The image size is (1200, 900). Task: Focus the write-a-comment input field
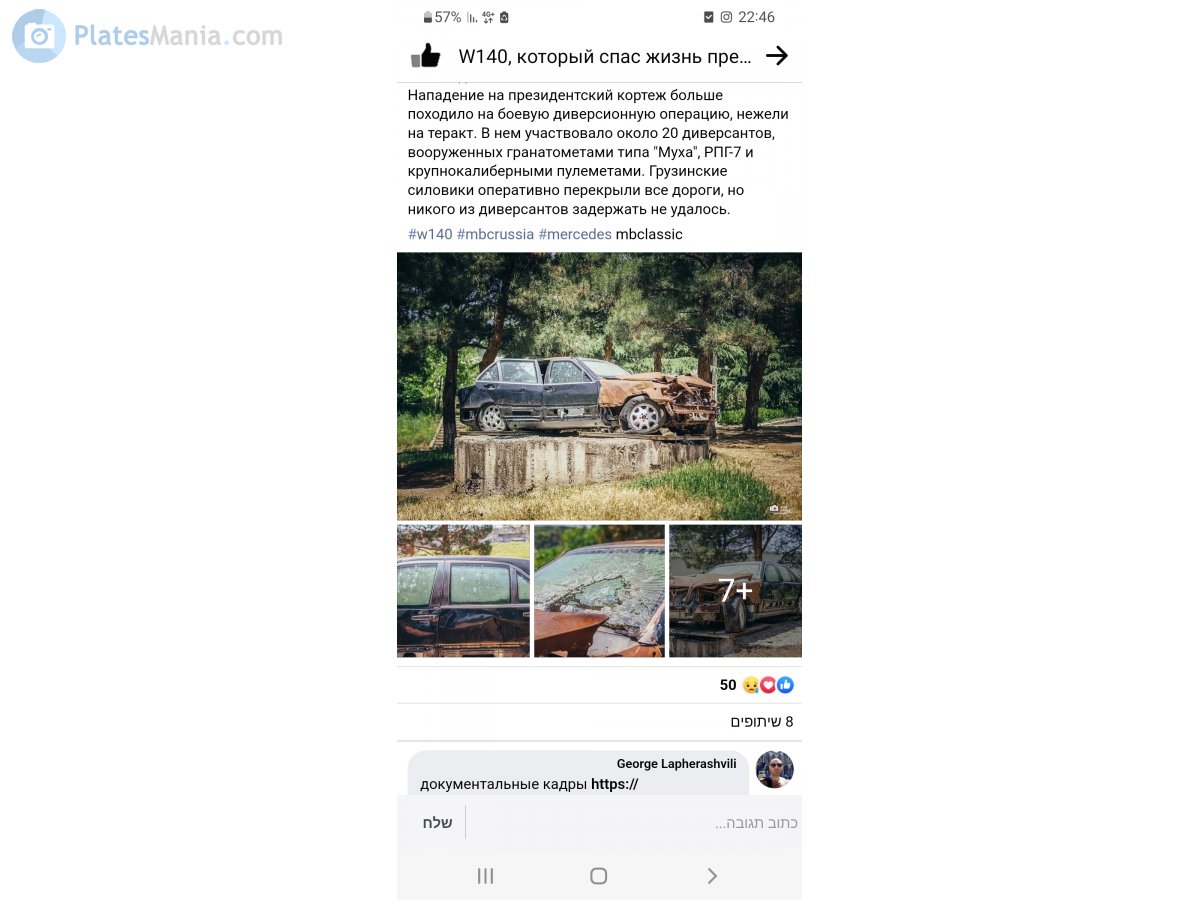tap(633, 823)
